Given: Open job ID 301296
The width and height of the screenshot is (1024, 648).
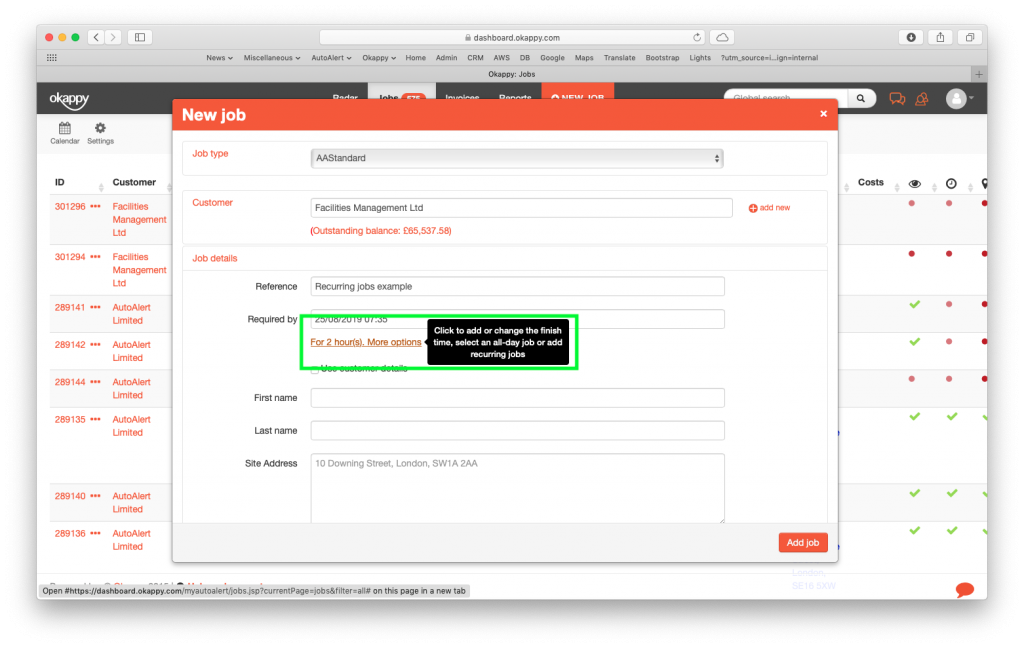Looking at the screenshot, I should (x=70, y=206).
